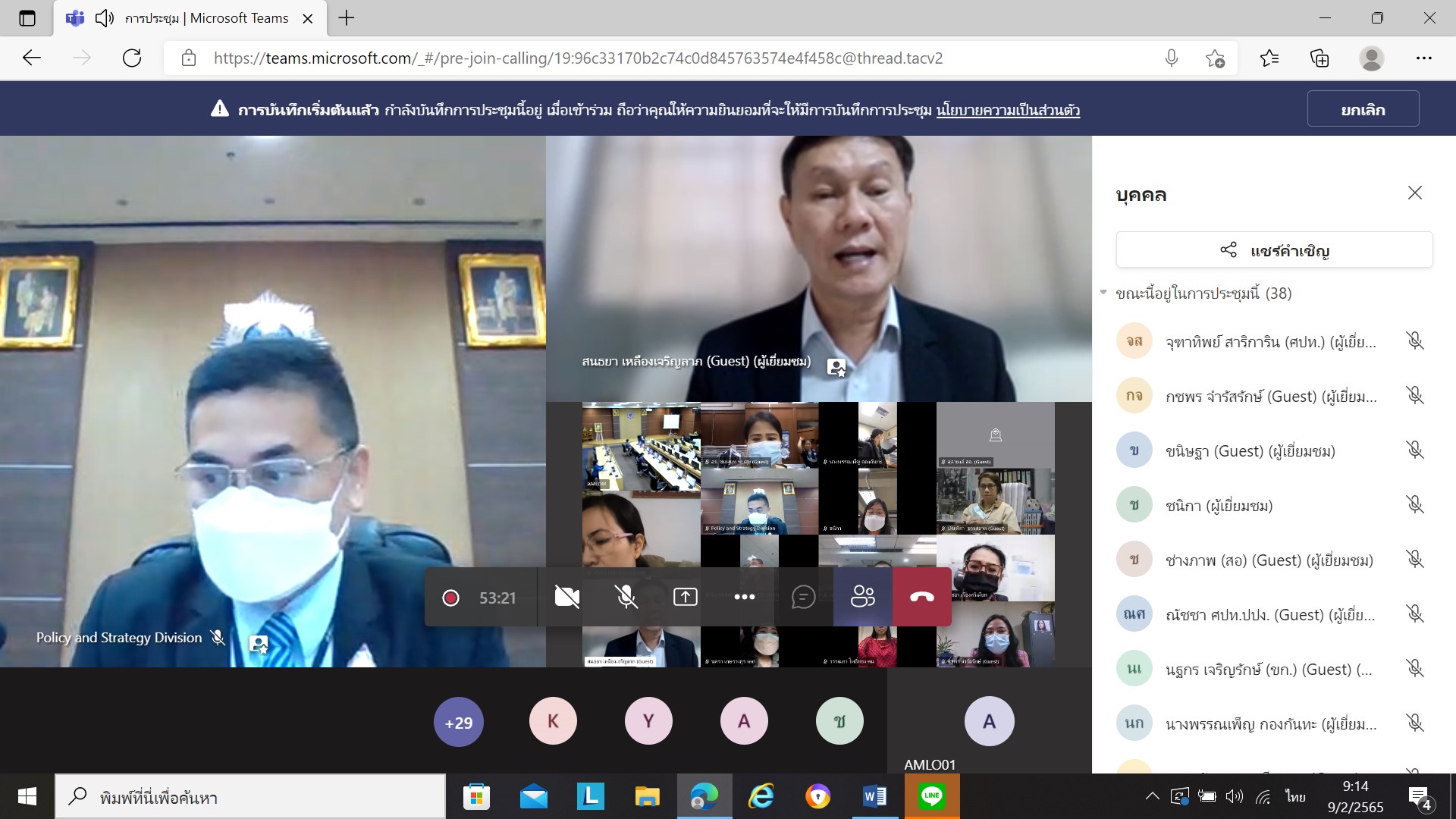The height and width of the screenshot is (819, 1456).
Task: Click the Windows Start button
Action: click(27, 796)
